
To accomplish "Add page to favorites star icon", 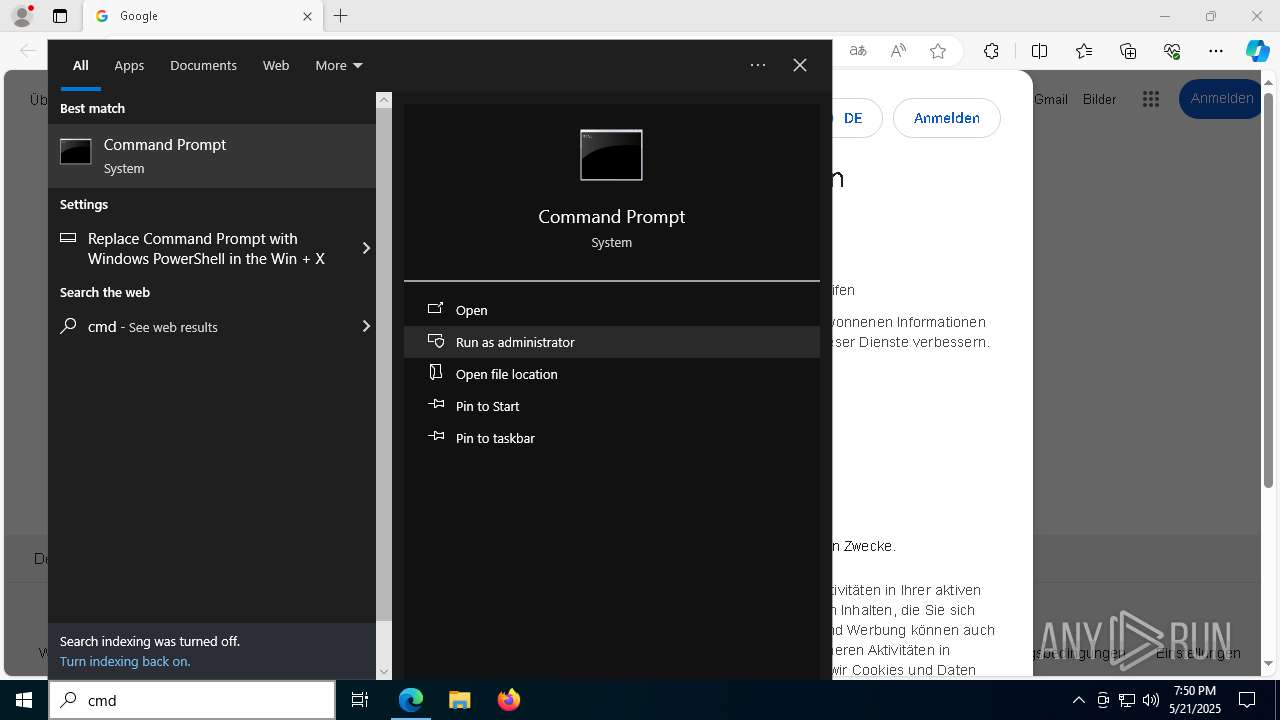I will point(938,51).
